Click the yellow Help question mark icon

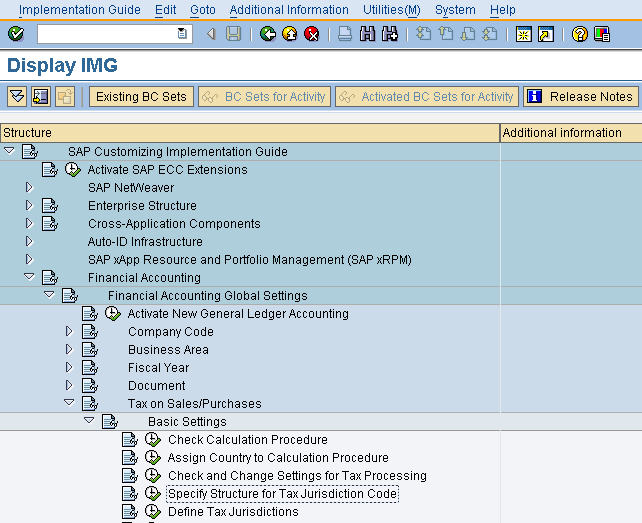tap(580, 34)
